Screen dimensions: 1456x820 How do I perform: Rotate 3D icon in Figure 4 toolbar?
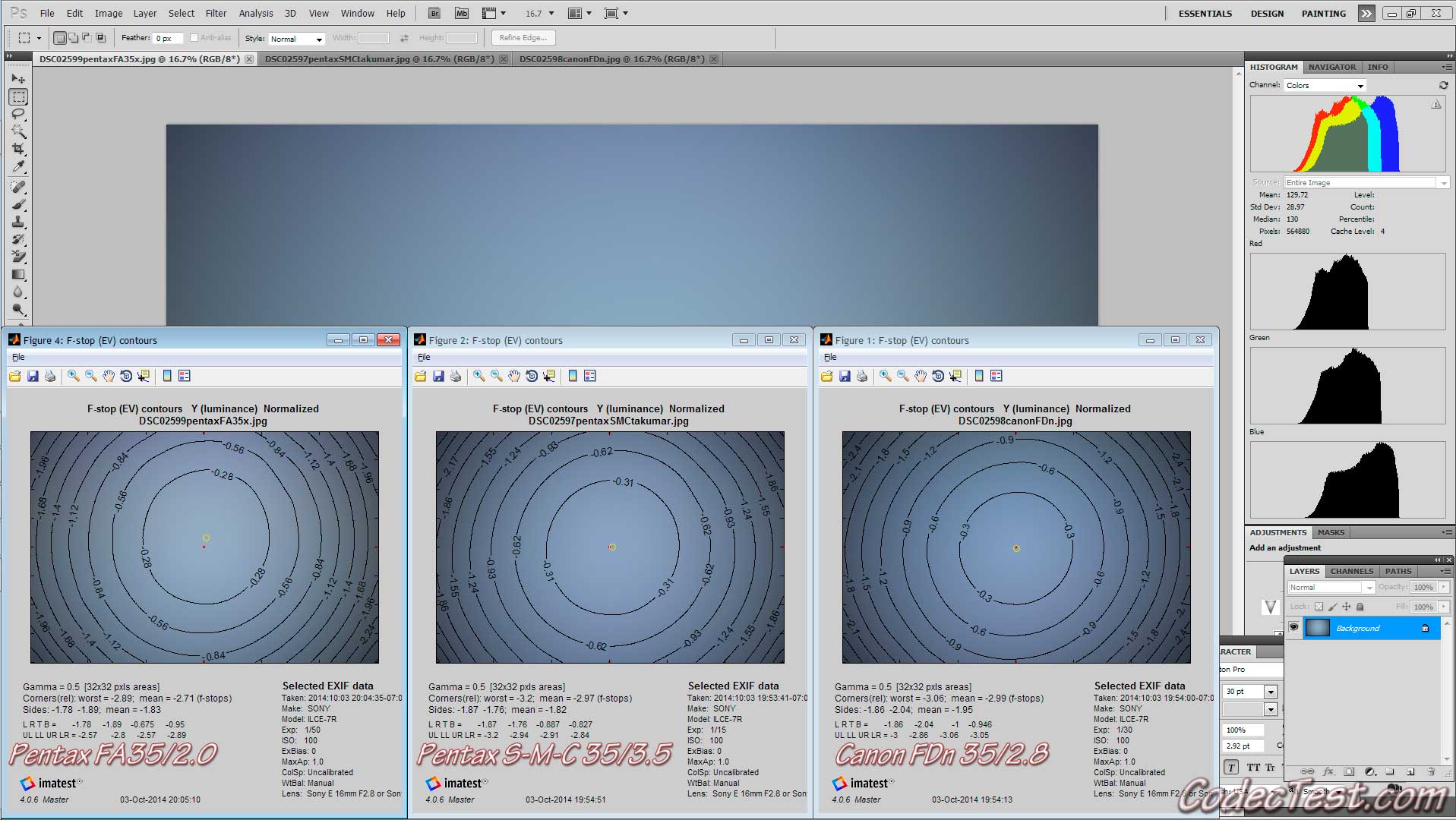click(126, 376)
